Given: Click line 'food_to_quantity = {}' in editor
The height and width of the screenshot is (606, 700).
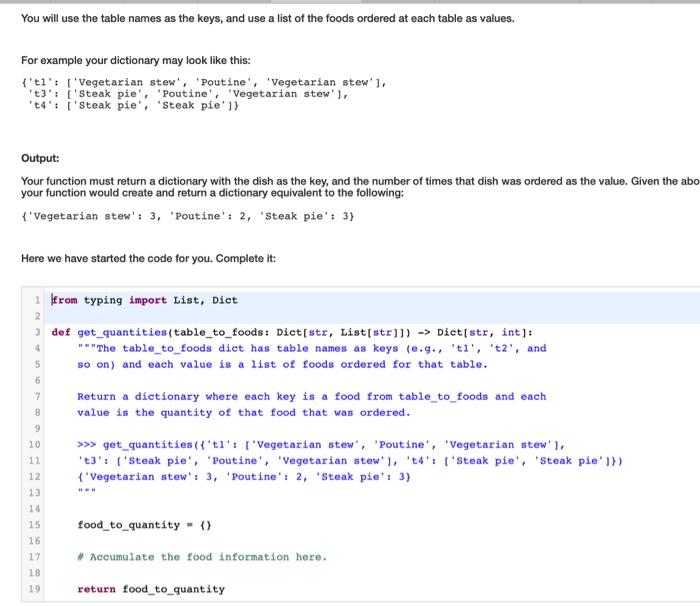Looking at the screenshot, I should click(144, 525).
